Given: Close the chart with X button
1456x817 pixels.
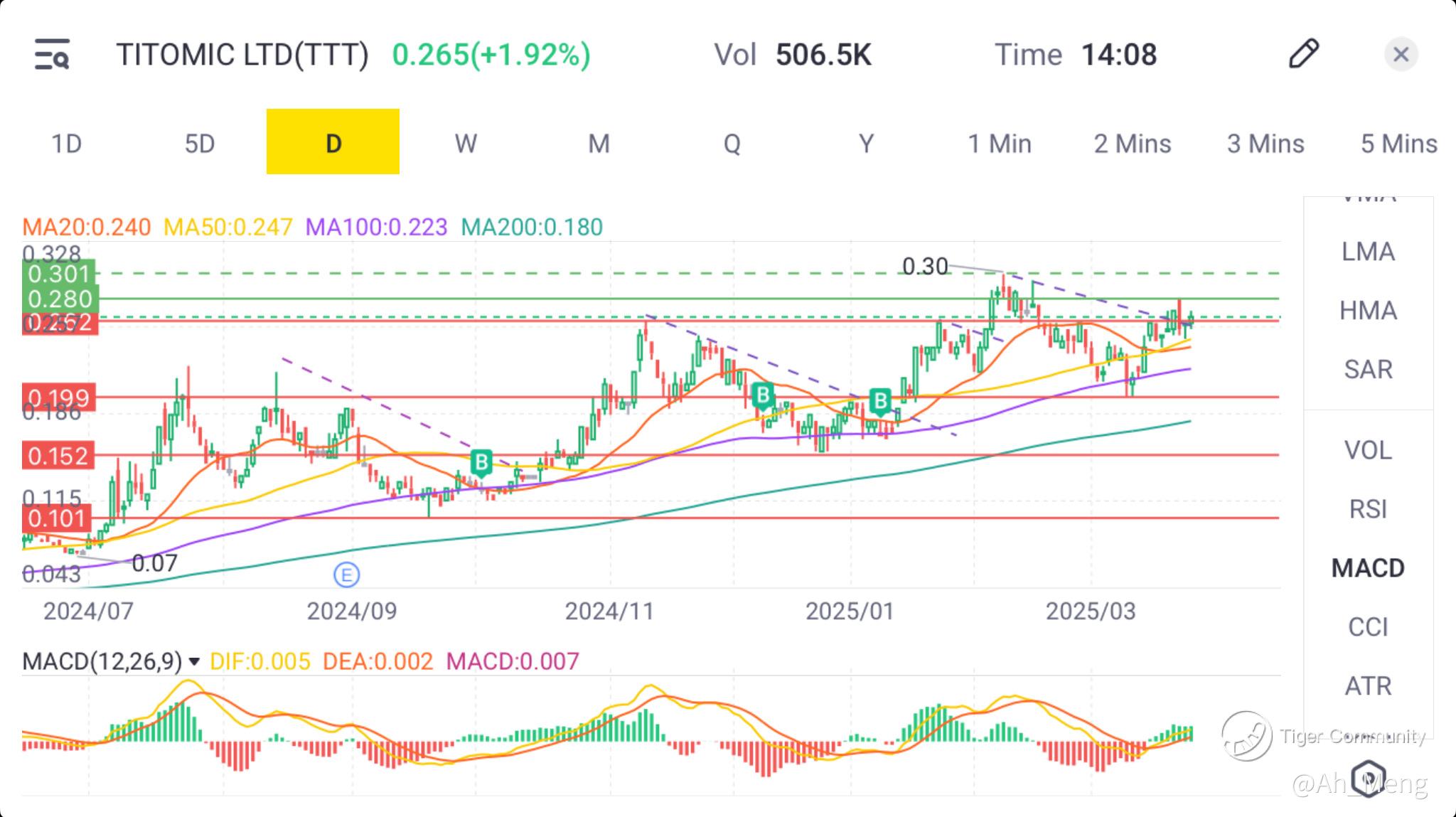Looking at the screenshot, I should tap(1401, 55).
